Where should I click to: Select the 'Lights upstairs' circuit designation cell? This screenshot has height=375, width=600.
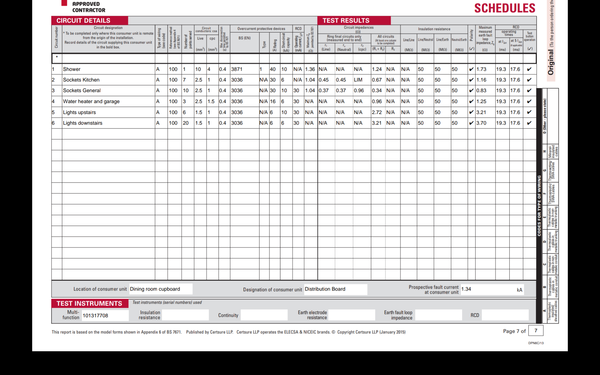(108, 112)
